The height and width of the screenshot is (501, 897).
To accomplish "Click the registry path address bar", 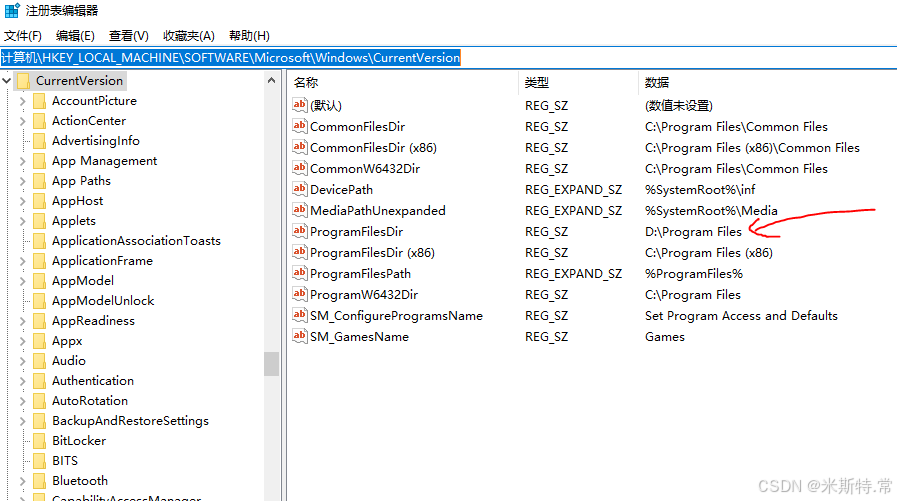I will pyautogui.click(x=448, y=58).
